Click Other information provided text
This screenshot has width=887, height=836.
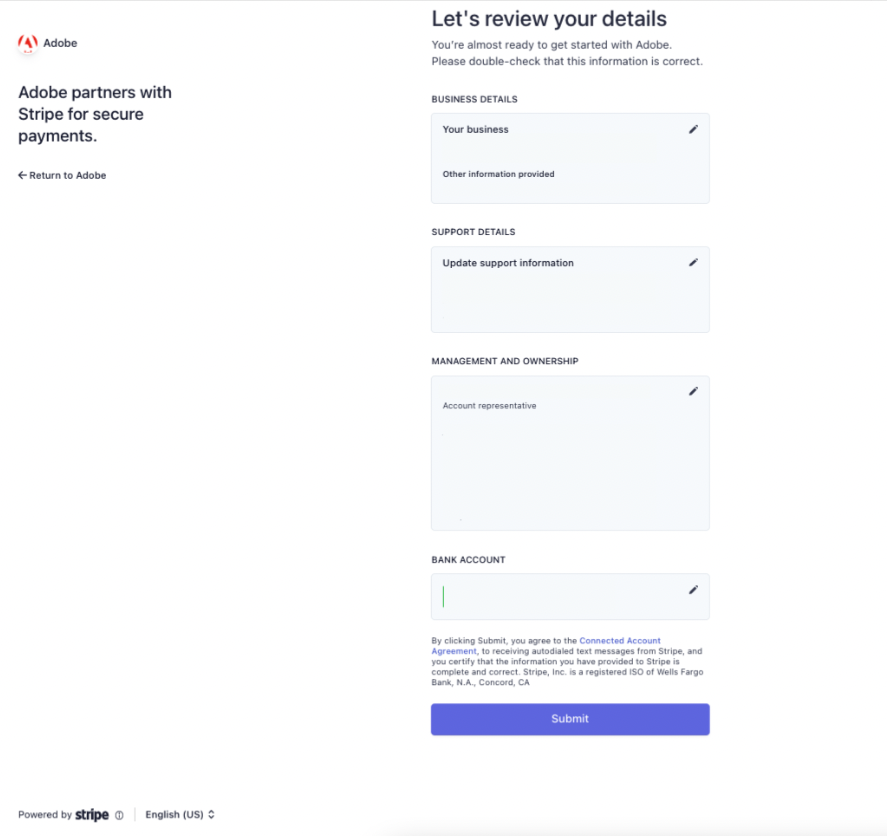[x=498, y=174]
